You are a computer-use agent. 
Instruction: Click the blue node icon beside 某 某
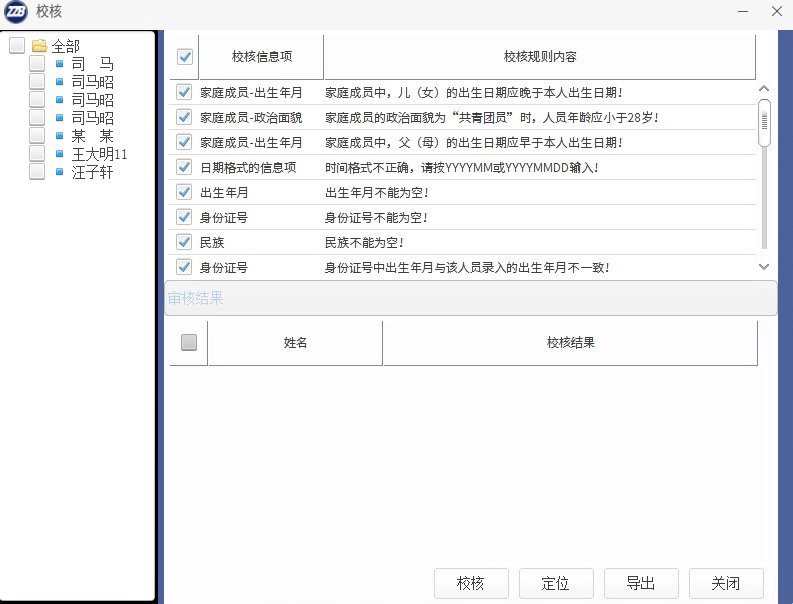point(60,136)
